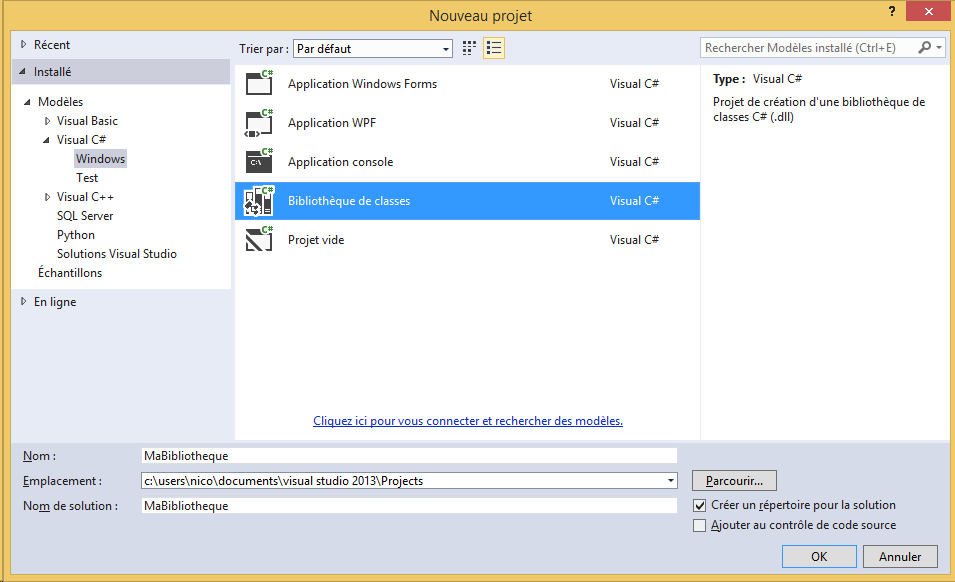
Task: Select Application Windows Forms template name
Action: (362, 84)
